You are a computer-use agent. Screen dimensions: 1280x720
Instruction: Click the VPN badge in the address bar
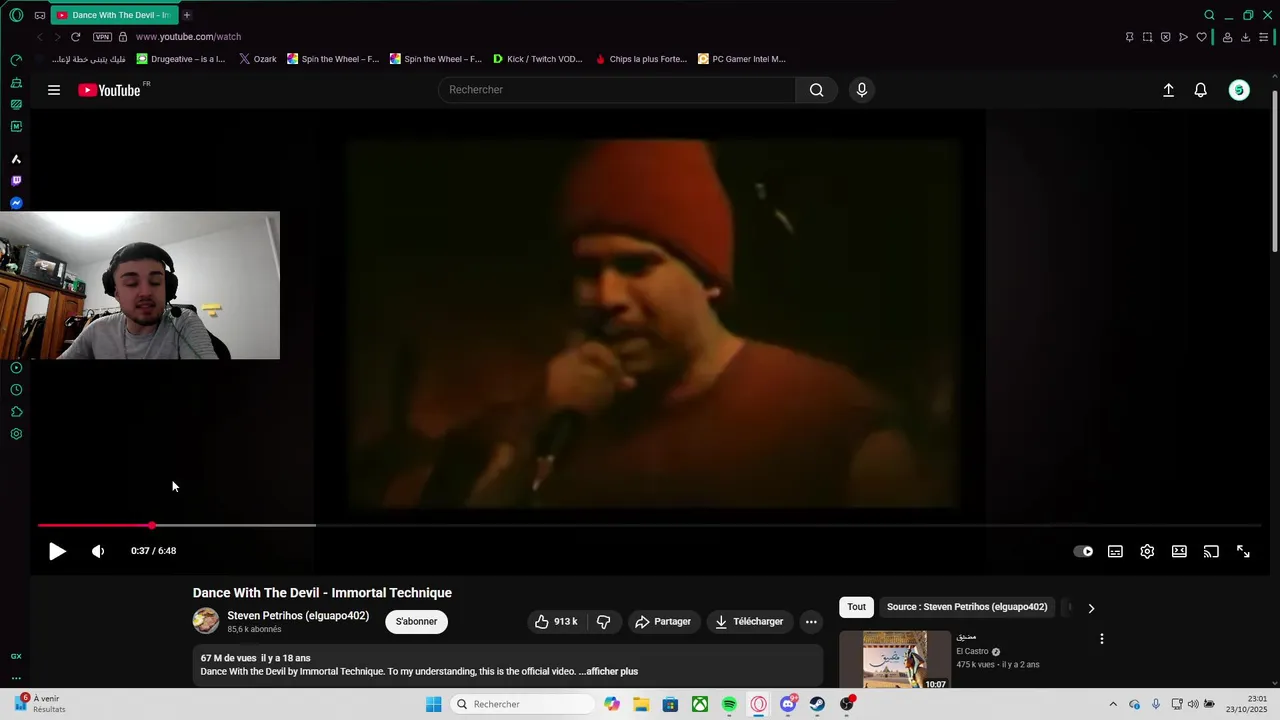102,37
